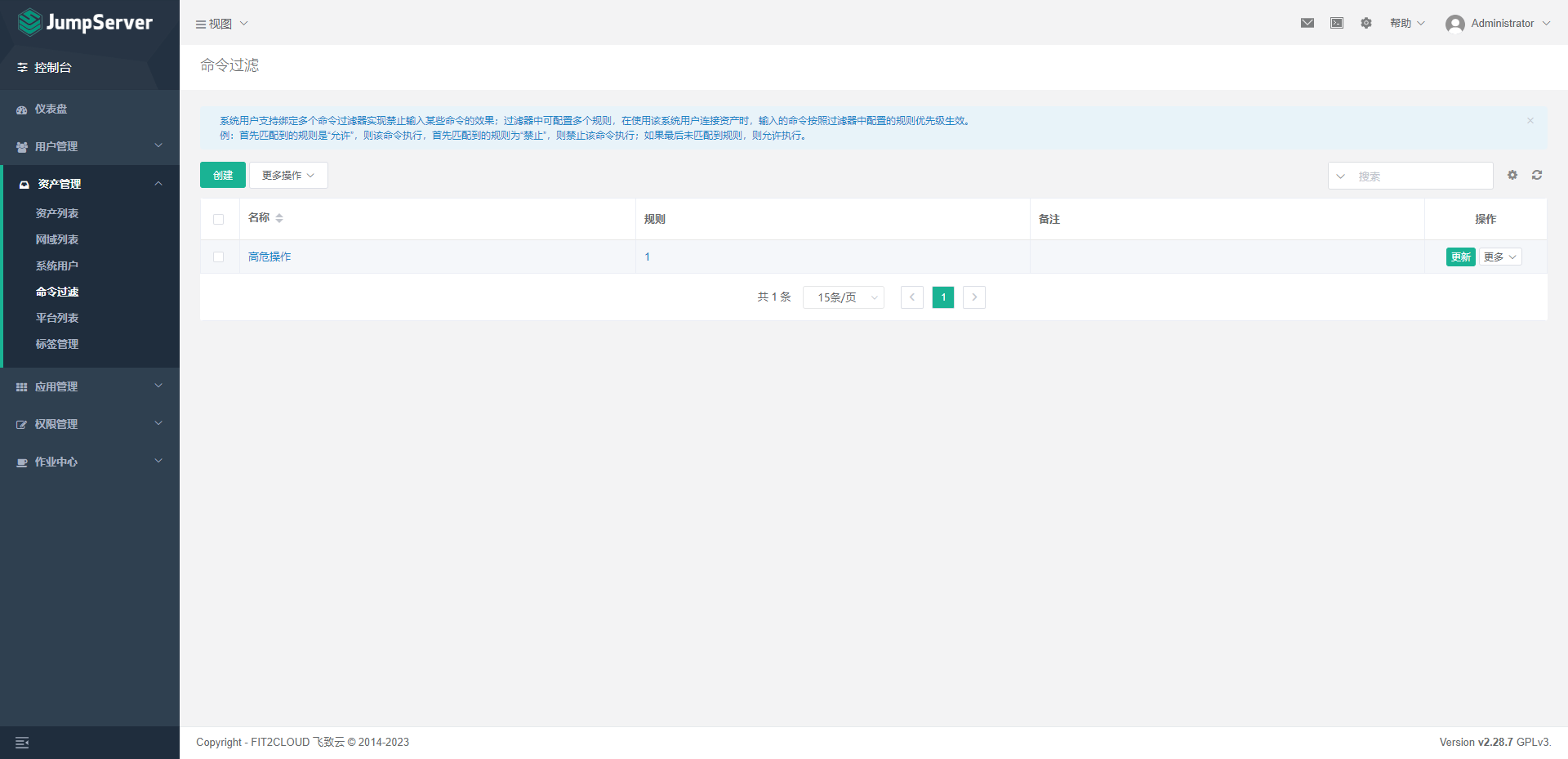Open the mail messages icon
The width and height of the screenshot is (1568, 759).
[x=1307, y=23]
